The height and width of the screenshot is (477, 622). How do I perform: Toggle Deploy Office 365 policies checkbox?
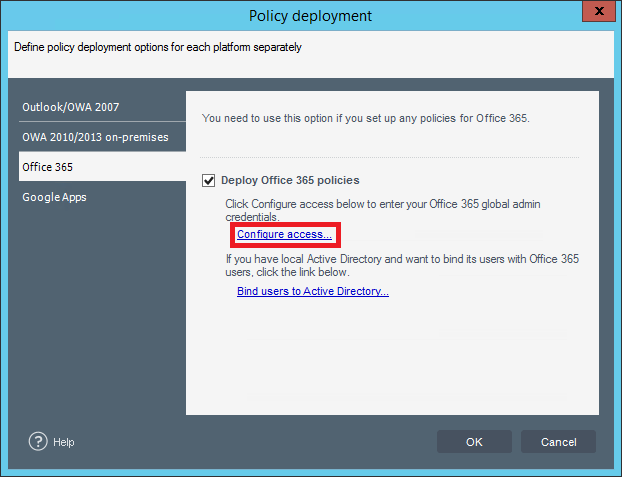tap(209, 180)
